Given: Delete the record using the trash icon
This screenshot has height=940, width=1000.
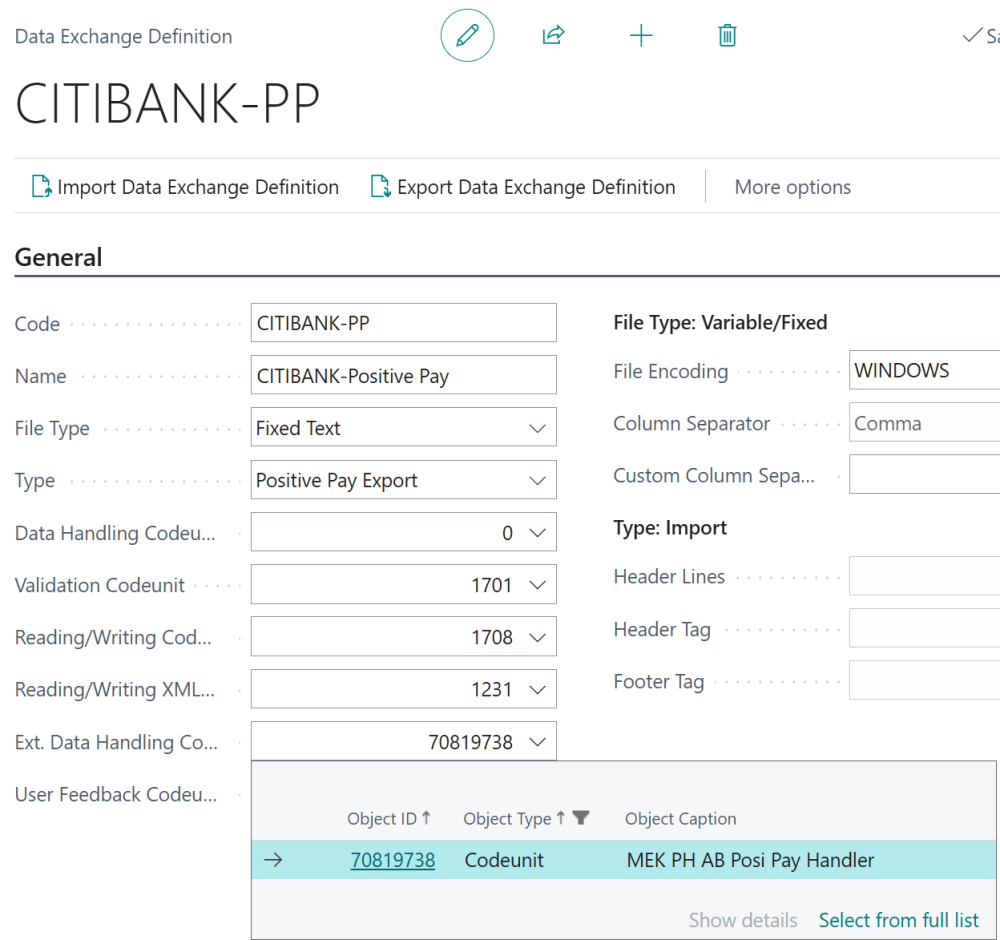Looking at the screenshot, I should click(727, 35).
